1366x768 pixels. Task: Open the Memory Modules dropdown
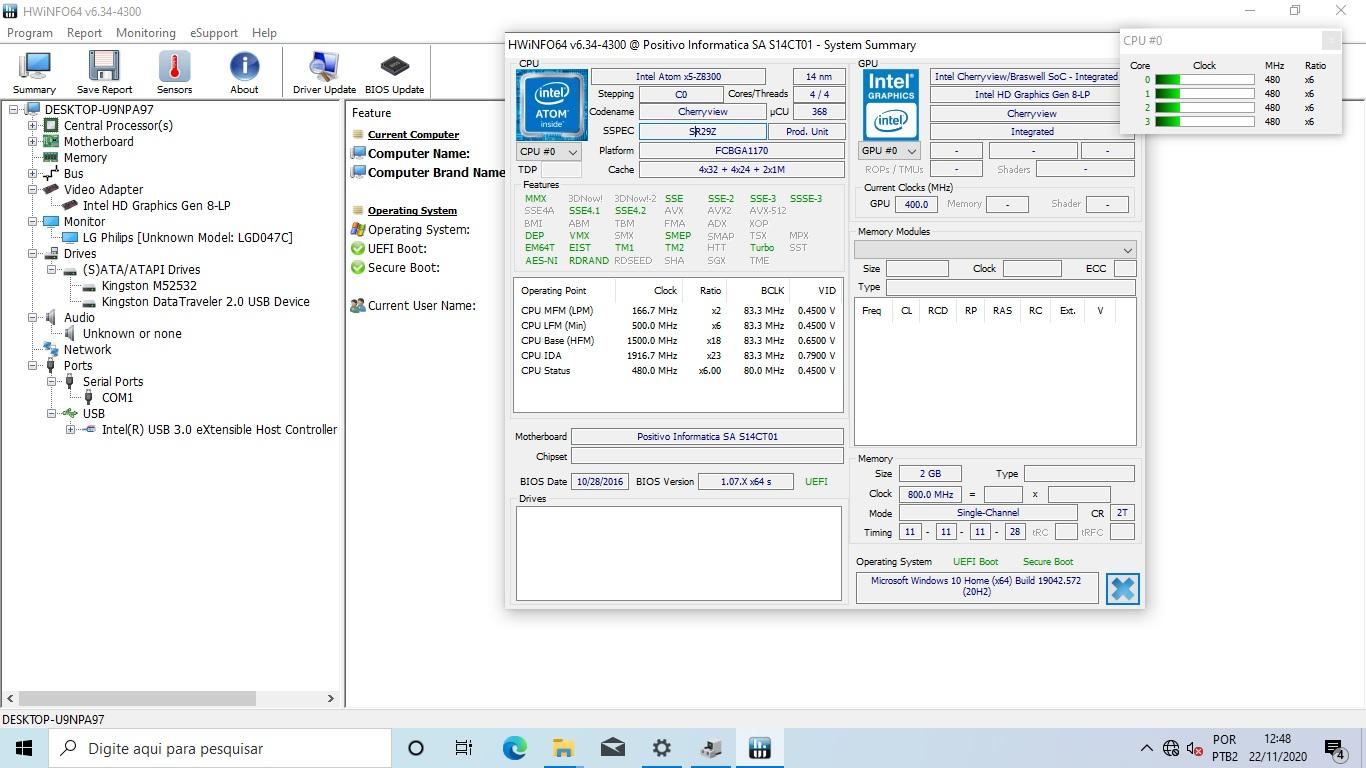[995, 250]
